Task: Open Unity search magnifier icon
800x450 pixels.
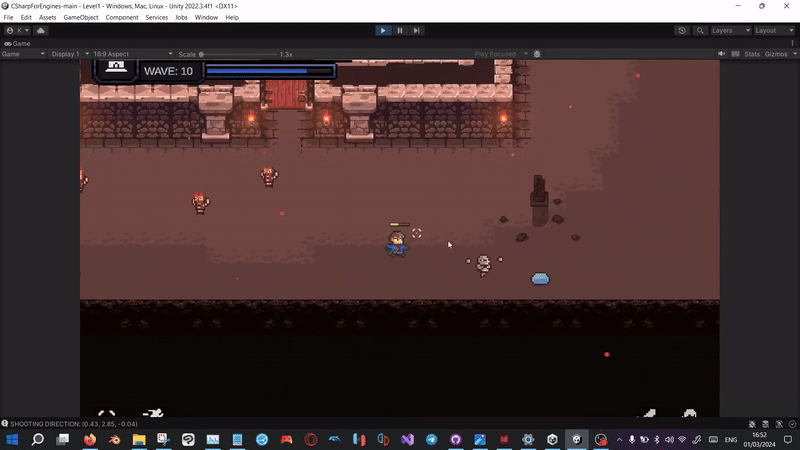Action: (x=699, y=31)
